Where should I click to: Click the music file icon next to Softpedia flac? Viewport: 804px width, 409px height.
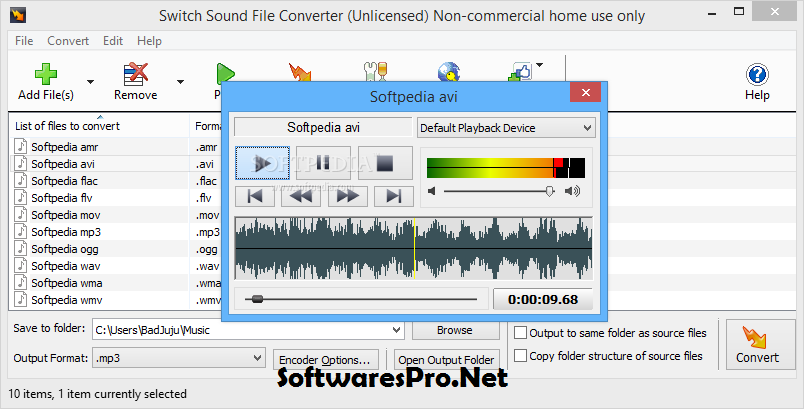(21, 180)
